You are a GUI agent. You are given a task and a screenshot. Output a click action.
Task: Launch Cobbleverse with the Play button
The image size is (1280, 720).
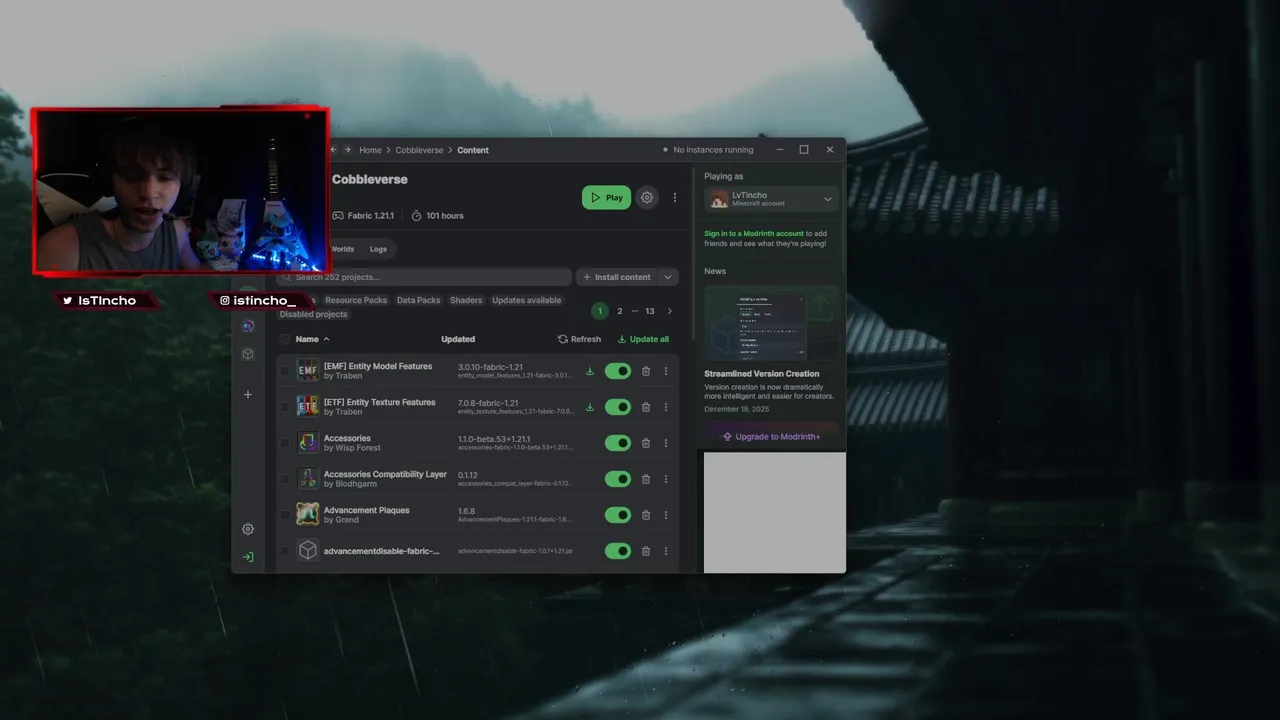coord(606,198)
